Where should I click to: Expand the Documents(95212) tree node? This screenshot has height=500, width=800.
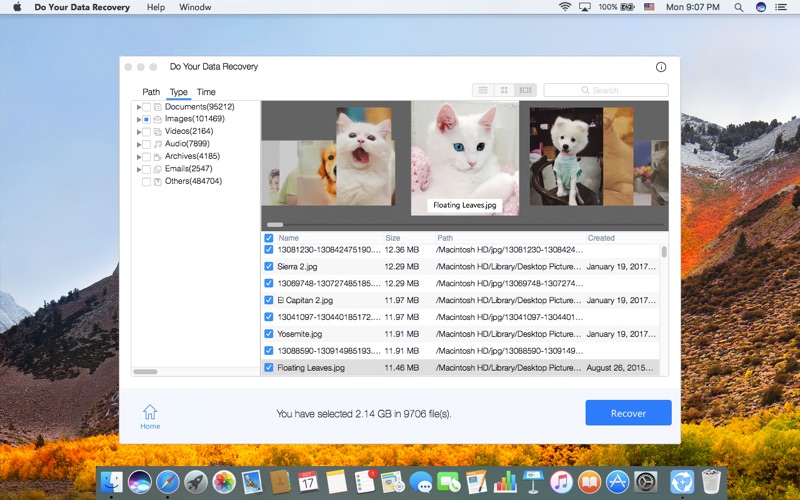pos(139,107)
